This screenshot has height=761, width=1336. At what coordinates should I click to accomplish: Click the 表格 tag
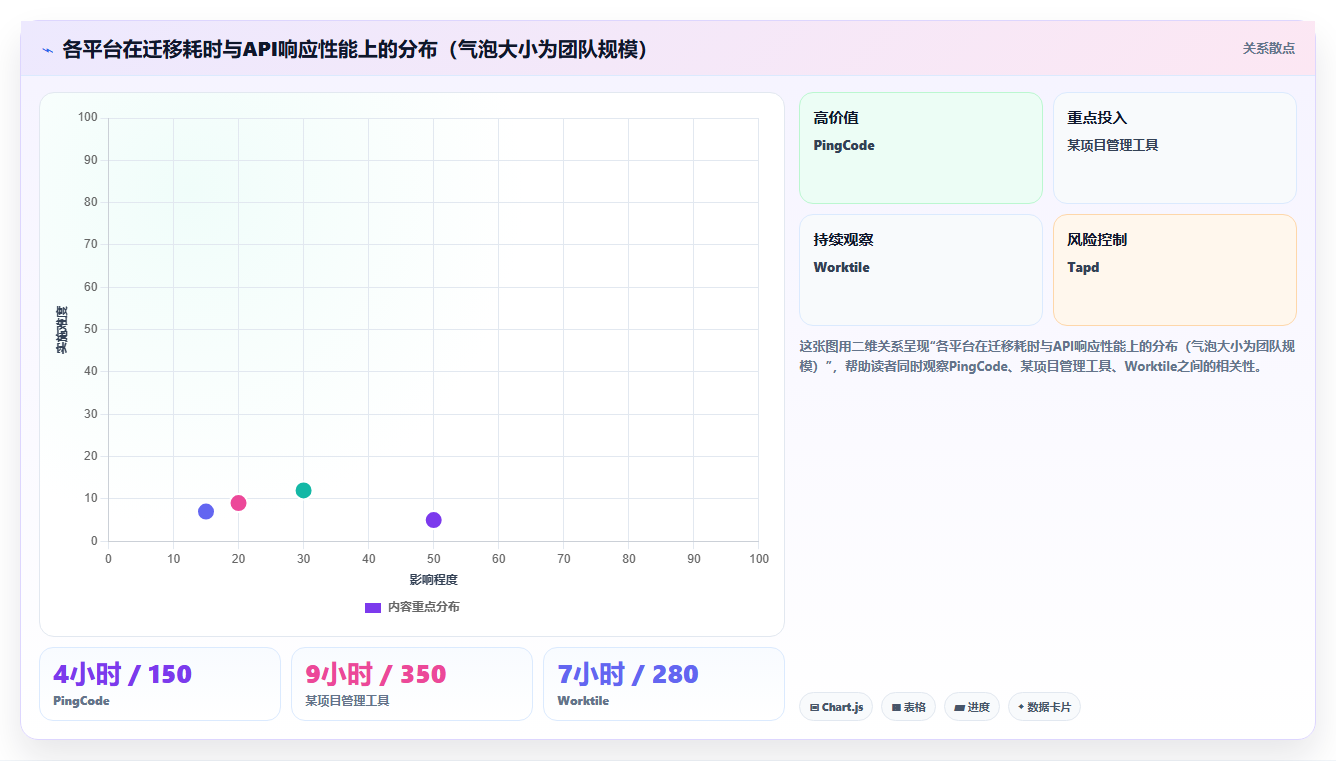click(908, 707)
